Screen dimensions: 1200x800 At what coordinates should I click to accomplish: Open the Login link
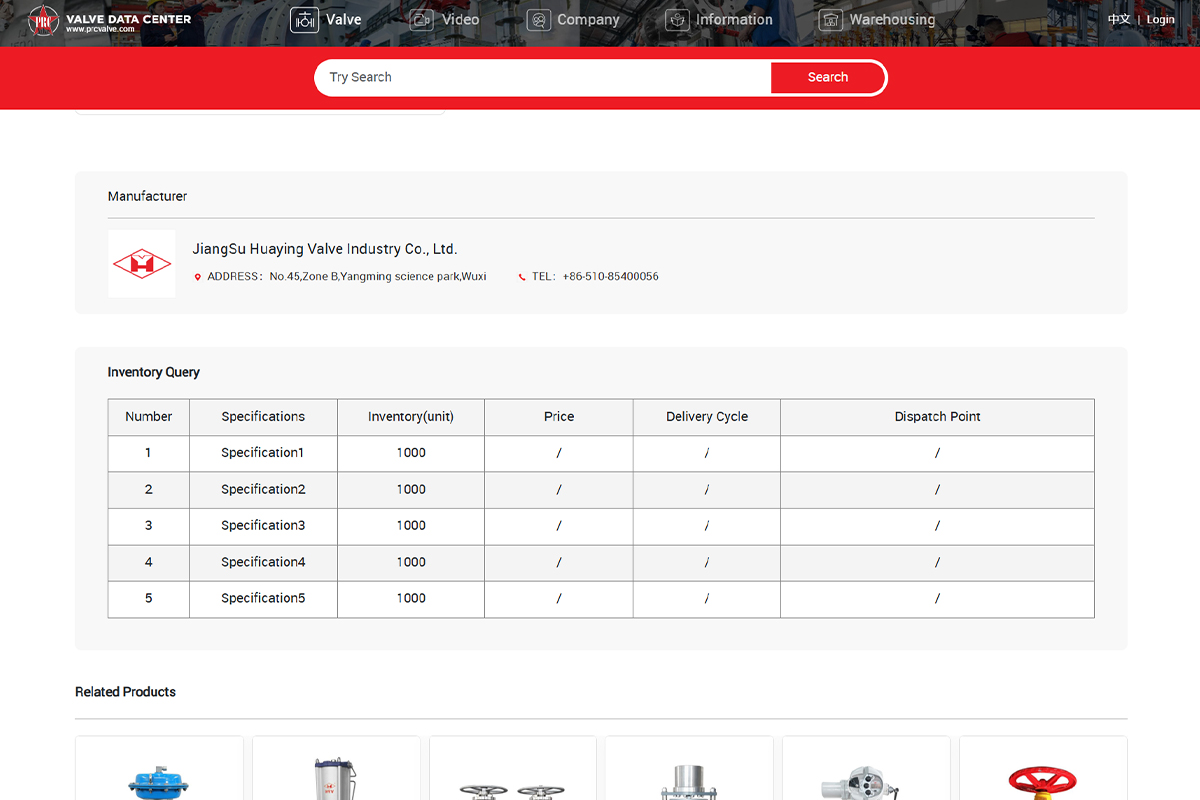tap(1160, 20)
